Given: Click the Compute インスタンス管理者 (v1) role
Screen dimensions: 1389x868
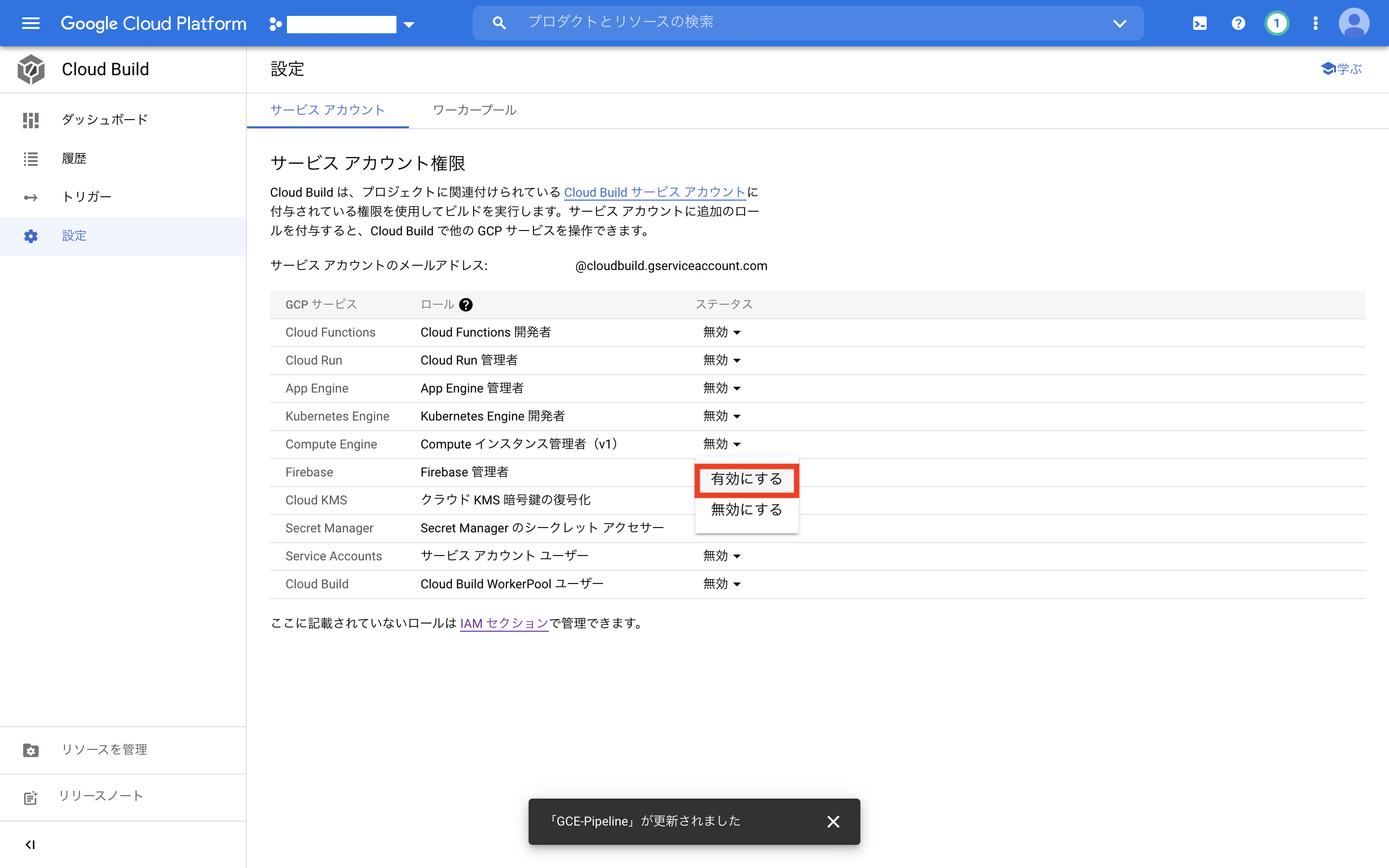Looking at the screenshot, I should tap(521, 444).
